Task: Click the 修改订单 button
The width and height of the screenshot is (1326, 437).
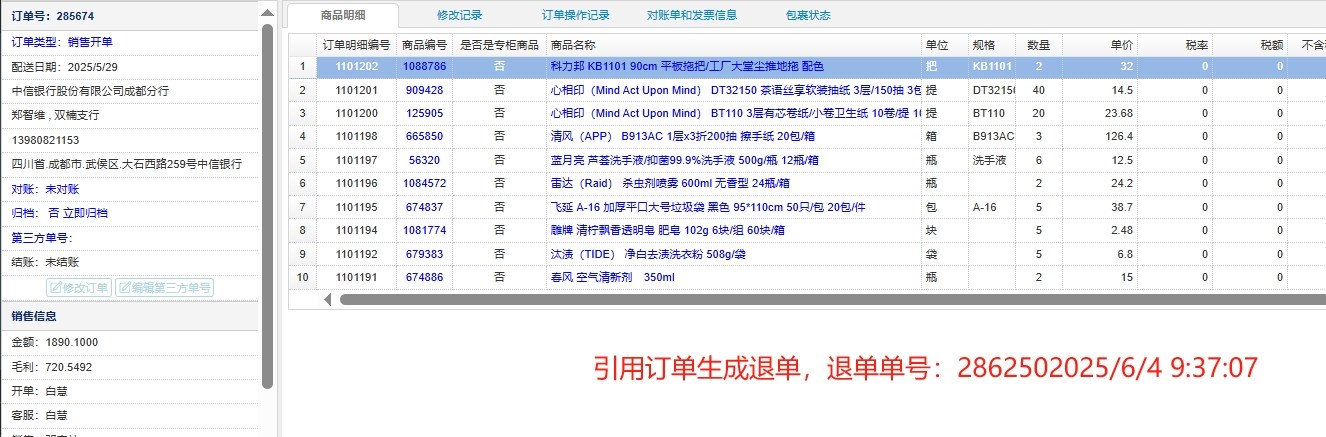Action: [80, 287]
